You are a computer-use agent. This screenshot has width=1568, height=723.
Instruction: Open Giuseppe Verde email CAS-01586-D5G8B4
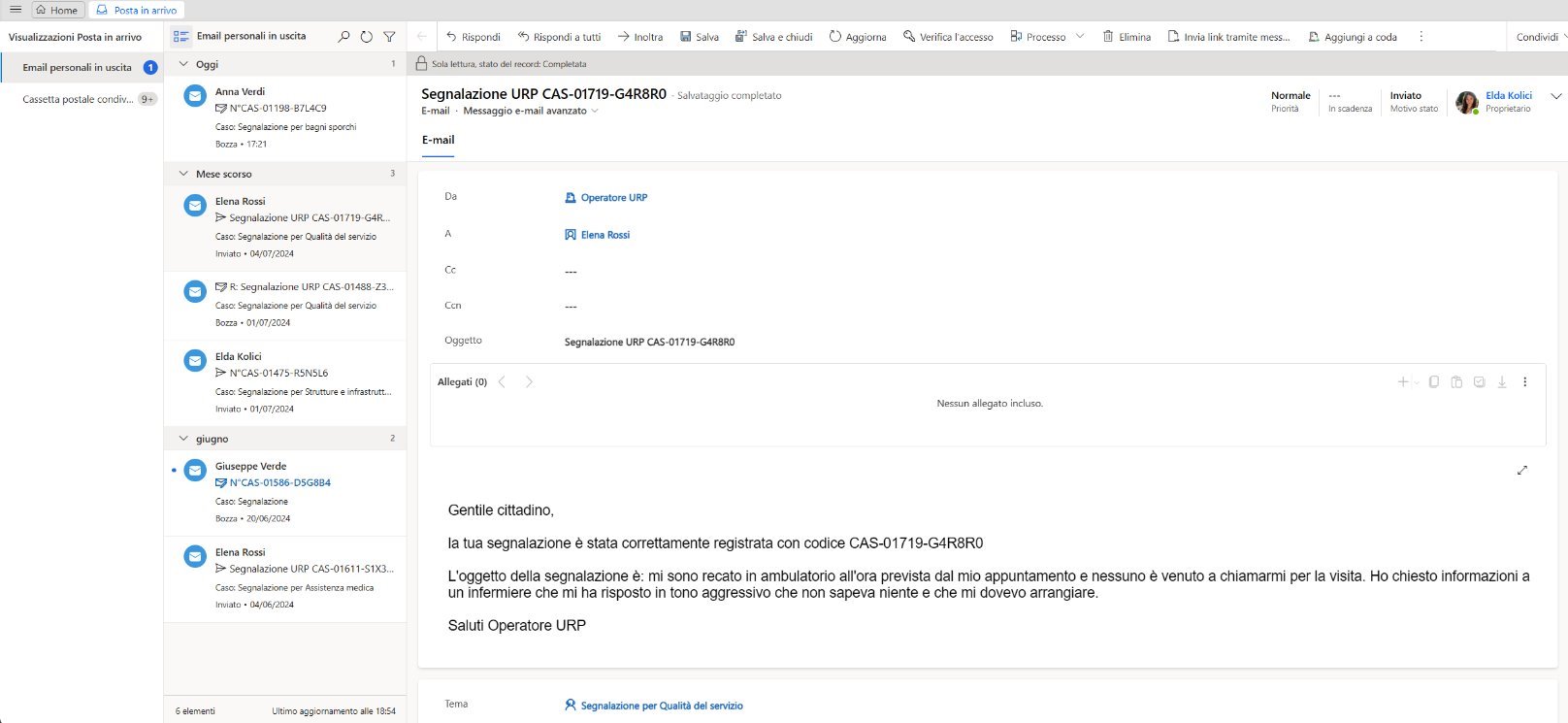285,492
